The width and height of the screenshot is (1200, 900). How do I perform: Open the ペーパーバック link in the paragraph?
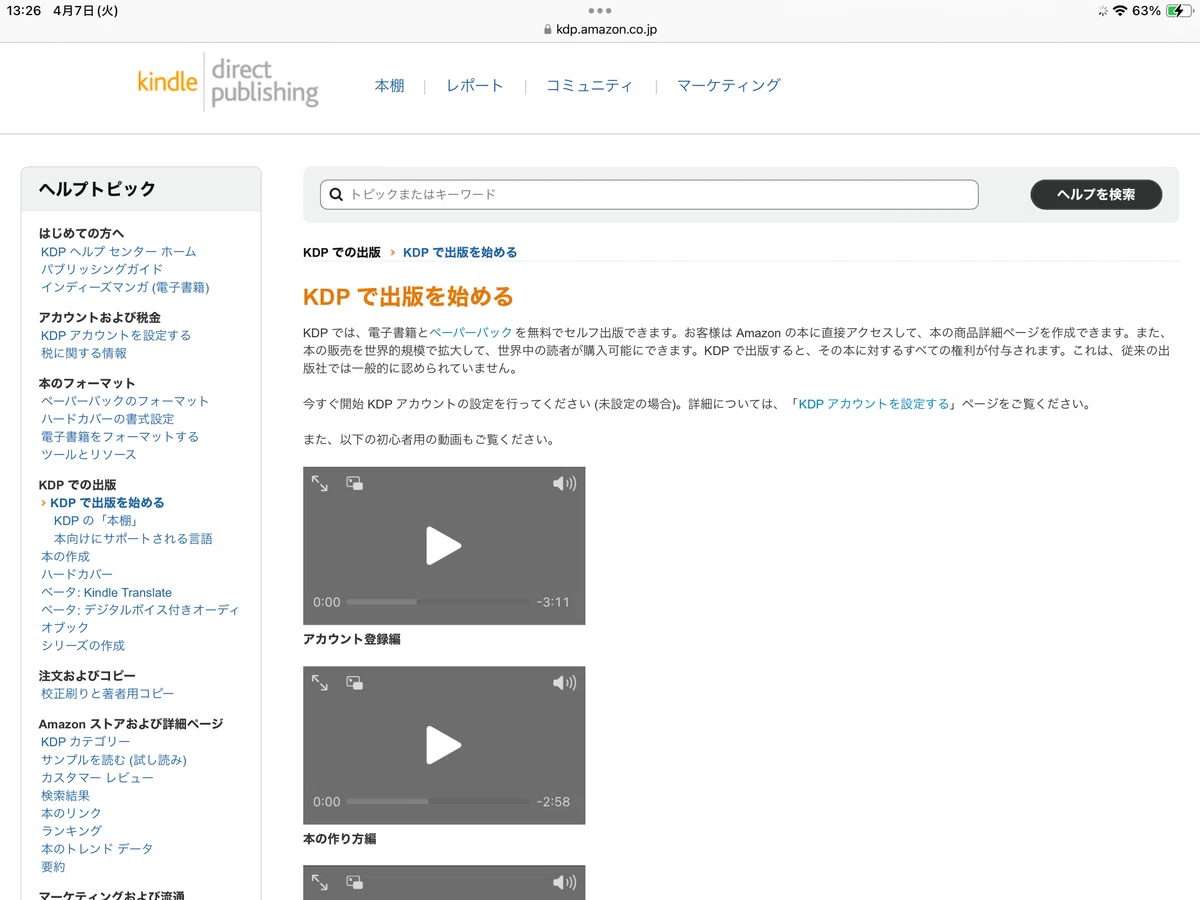point(471,332)
